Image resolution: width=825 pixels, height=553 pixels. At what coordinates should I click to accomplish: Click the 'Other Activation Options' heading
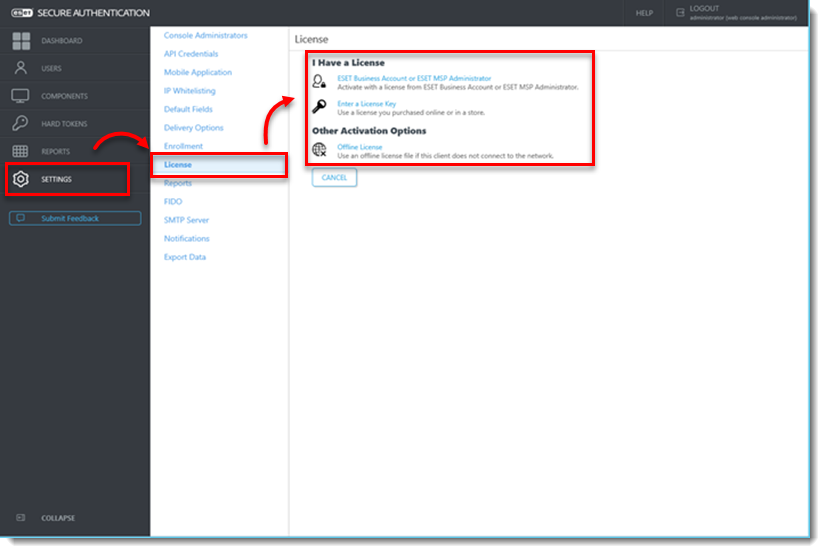tap(369, 130)
